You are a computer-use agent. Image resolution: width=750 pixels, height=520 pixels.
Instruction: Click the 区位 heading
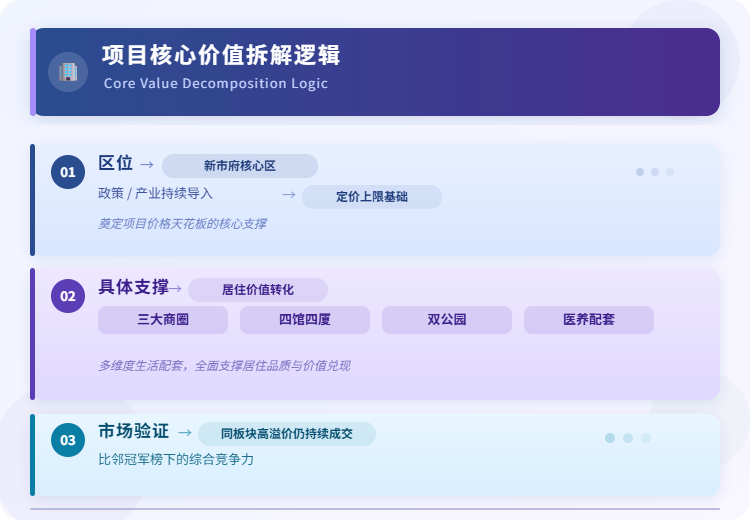tap(116, 163)
